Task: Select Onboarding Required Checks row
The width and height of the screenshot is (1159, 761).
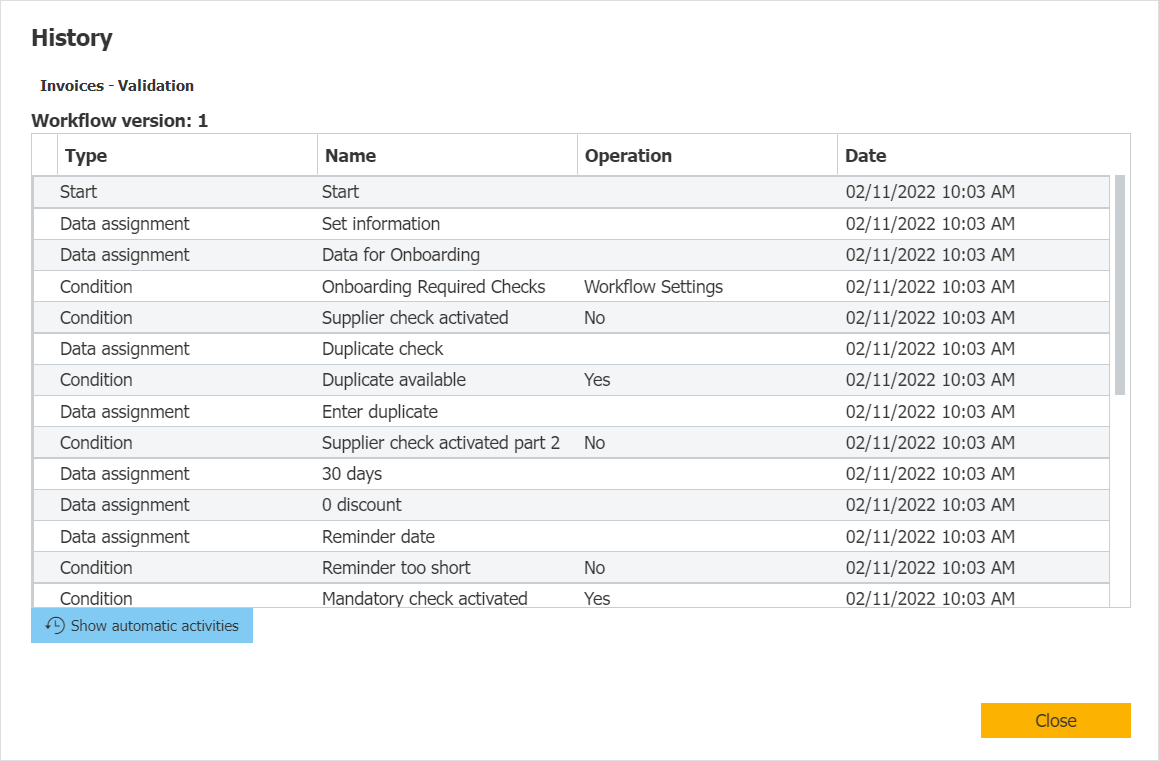Action: coord(433,287)
